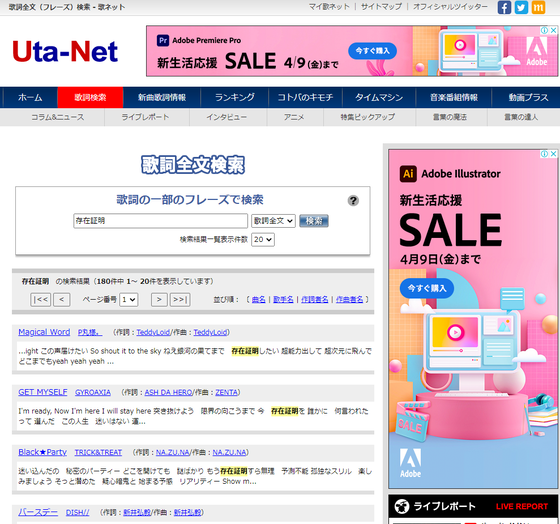The image size is (560, 524).
Task: Click the 検索 search button
Action: click(314, 221)
